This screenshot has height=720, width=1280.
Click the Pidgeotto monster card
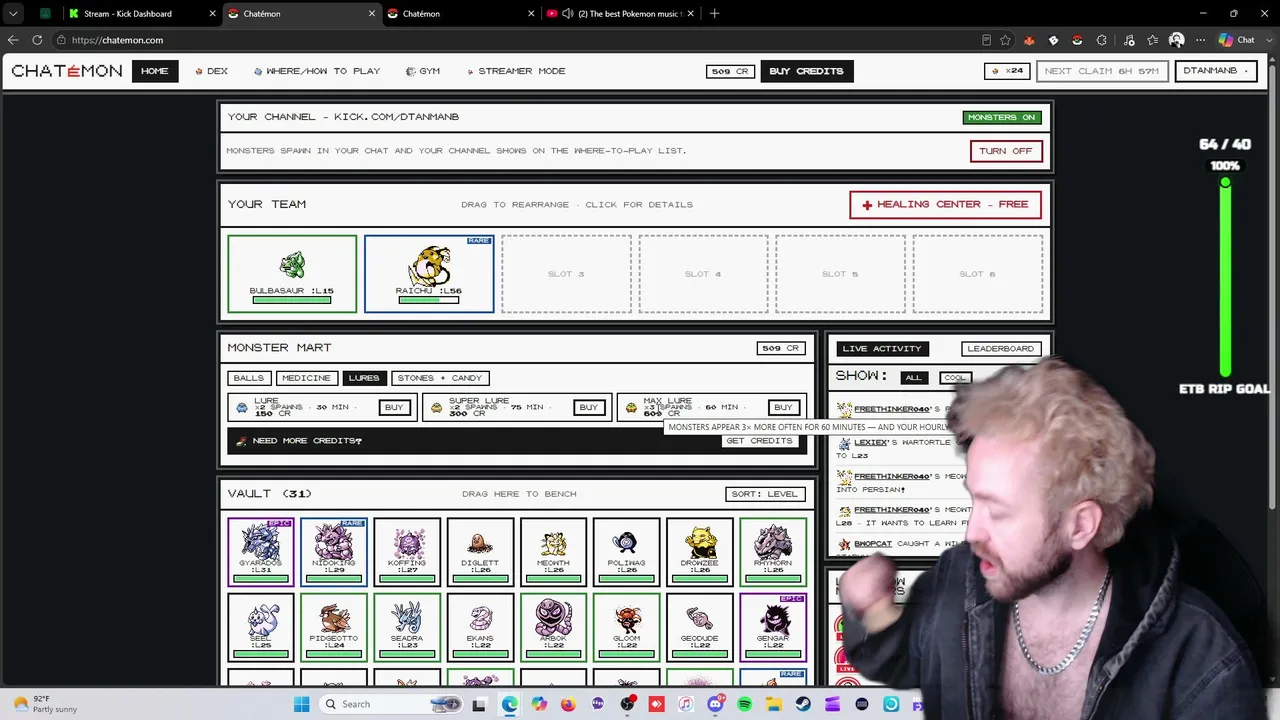(334, 627)
